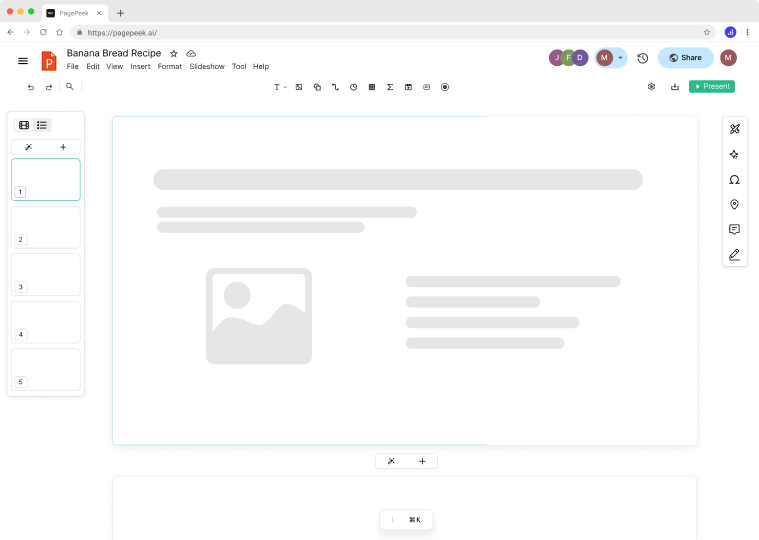
Task: Select the Shapes tool
Action: pyautogui.click(x=317, y=87)
